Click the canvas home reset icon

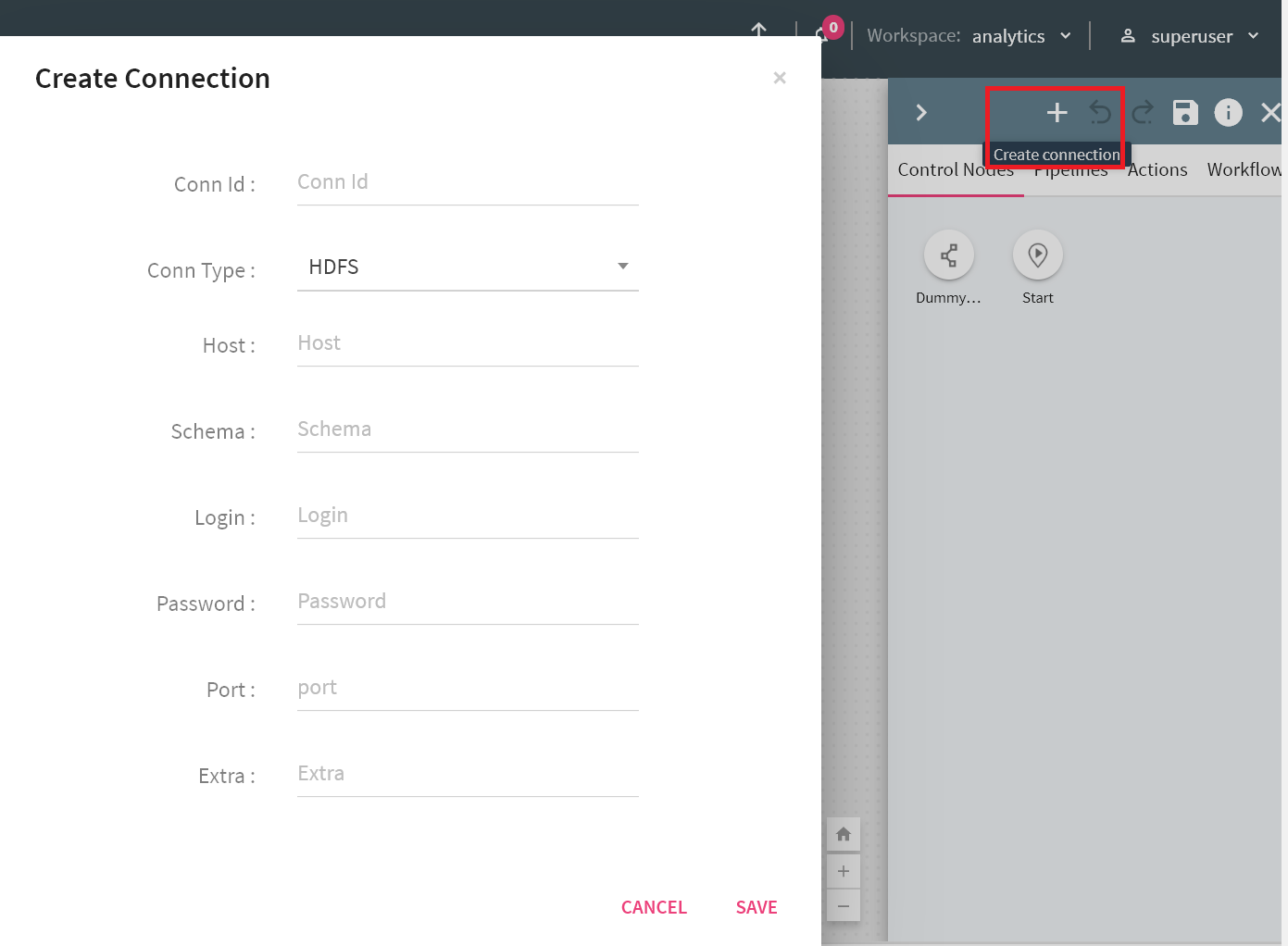(x=844, y=834)
